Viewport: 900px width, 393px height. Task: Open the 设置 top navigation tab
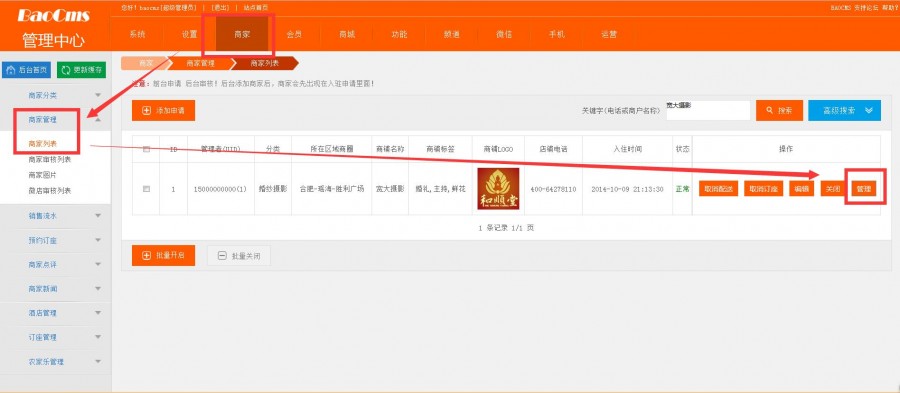[189, 34]
